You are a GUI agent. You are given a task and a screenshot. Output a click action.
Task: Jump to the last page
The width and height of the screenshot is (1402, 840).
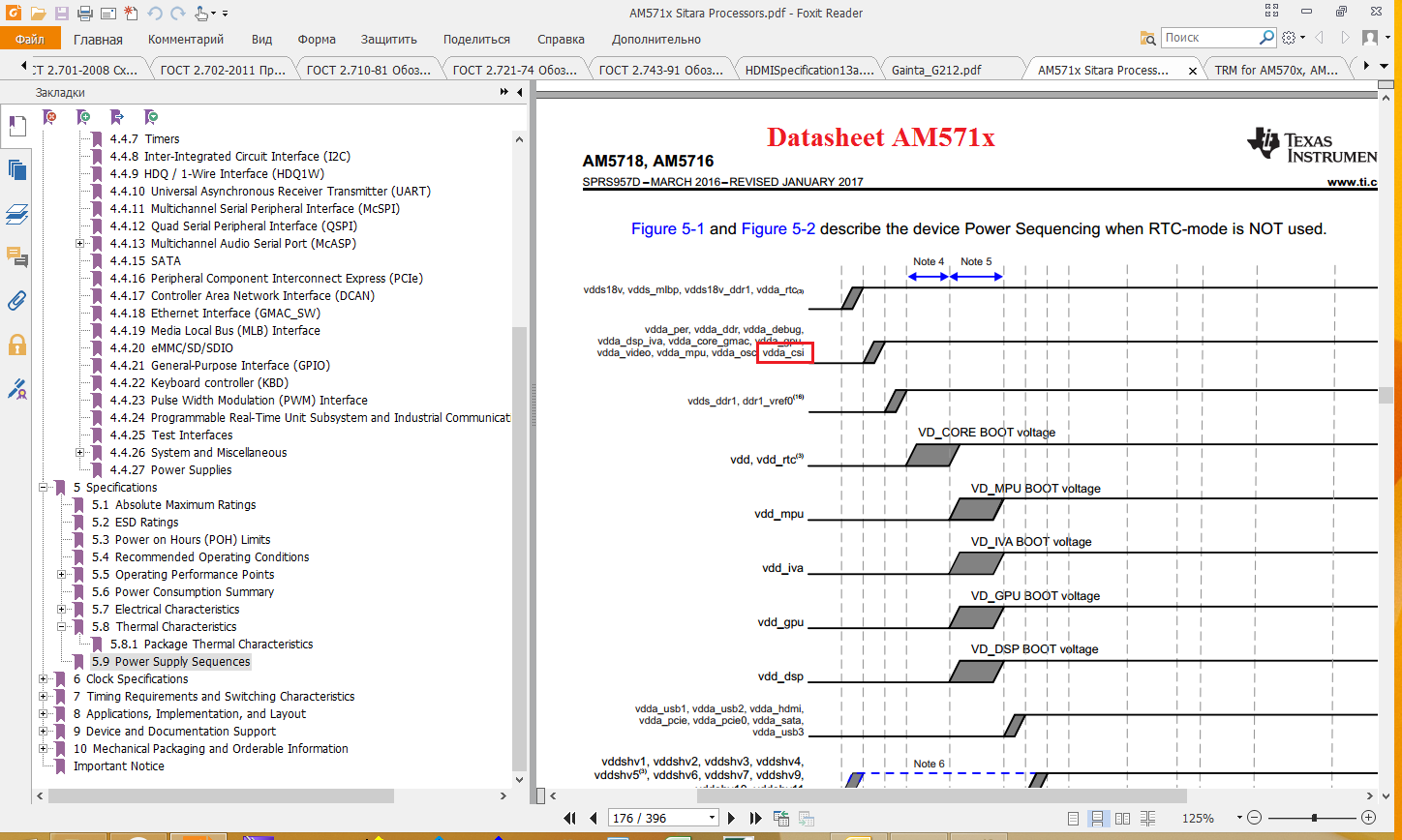755,818
